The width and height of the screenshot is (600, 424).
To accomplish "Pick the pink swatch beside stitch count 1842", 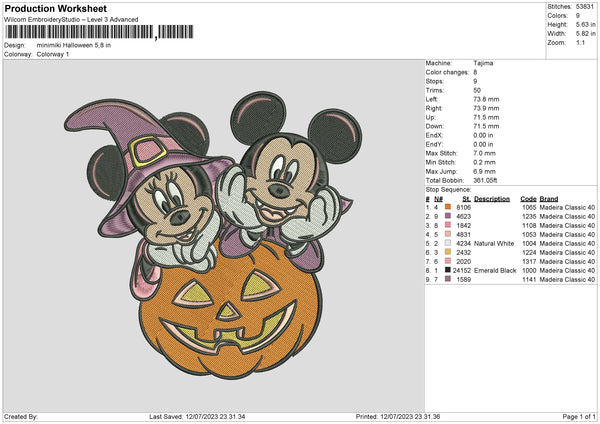I will (448, 225).
